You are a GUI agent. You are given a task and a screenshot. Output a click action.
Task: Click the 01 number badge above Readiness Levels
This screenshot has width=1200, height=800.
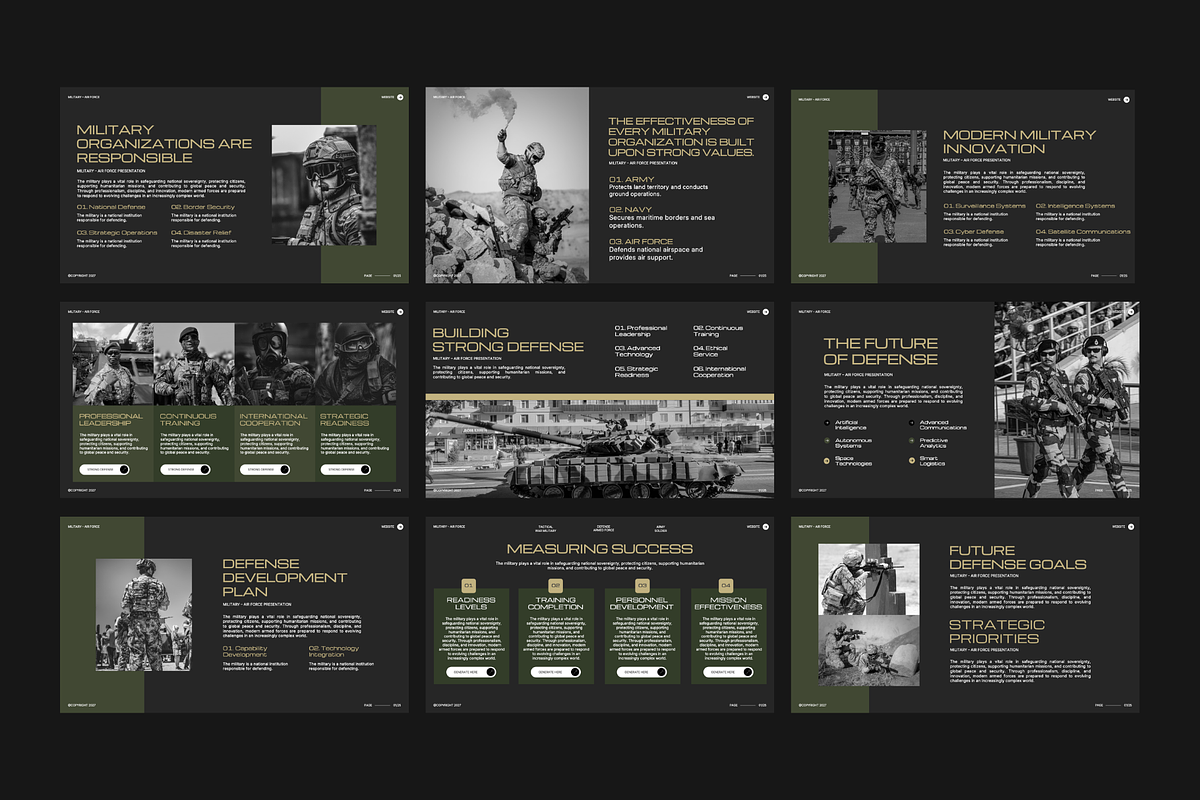click(468, 585)
